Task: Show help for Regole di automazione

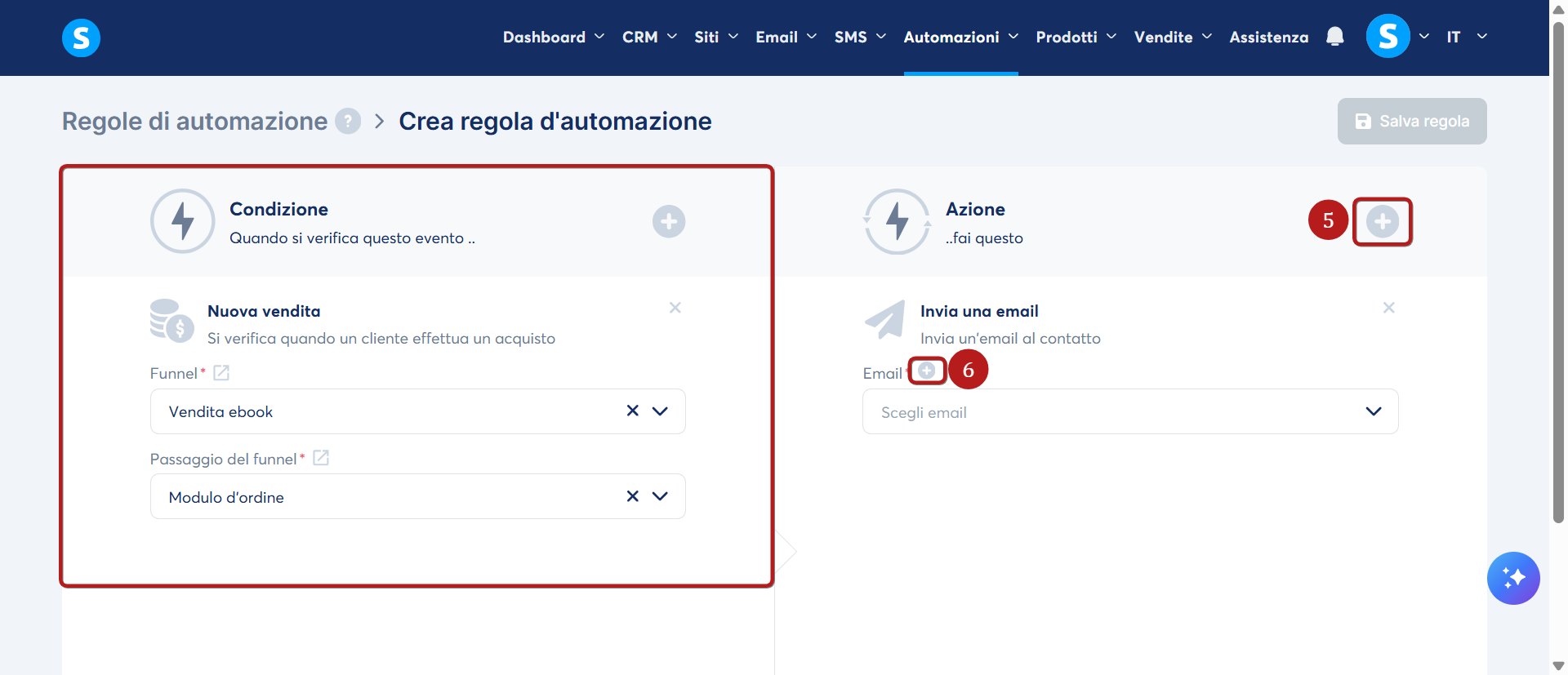Action: pos(348,122)
